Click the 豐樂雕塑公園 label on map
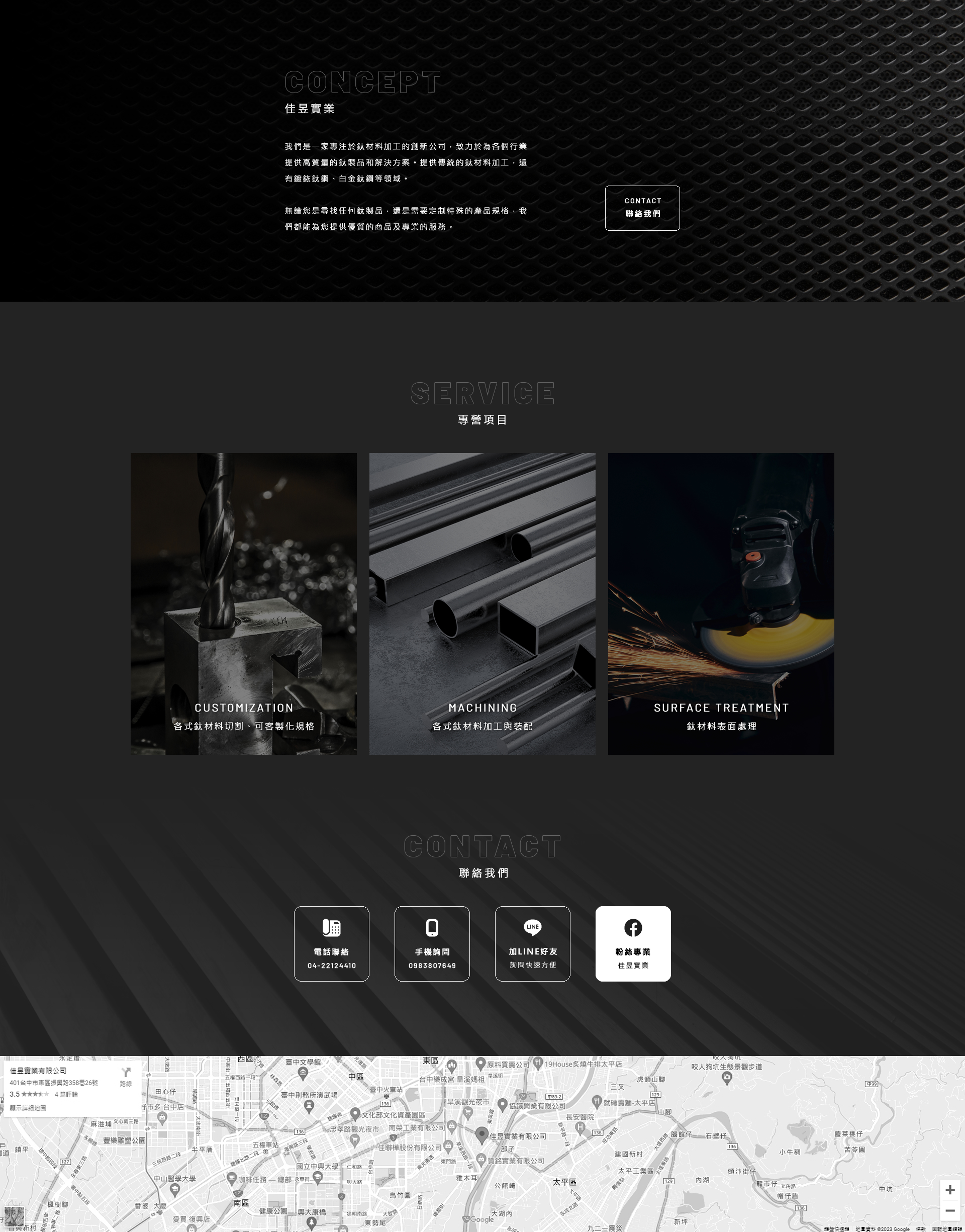The height and width of the screenshot is (1232, 965). tap(124, 1140)
